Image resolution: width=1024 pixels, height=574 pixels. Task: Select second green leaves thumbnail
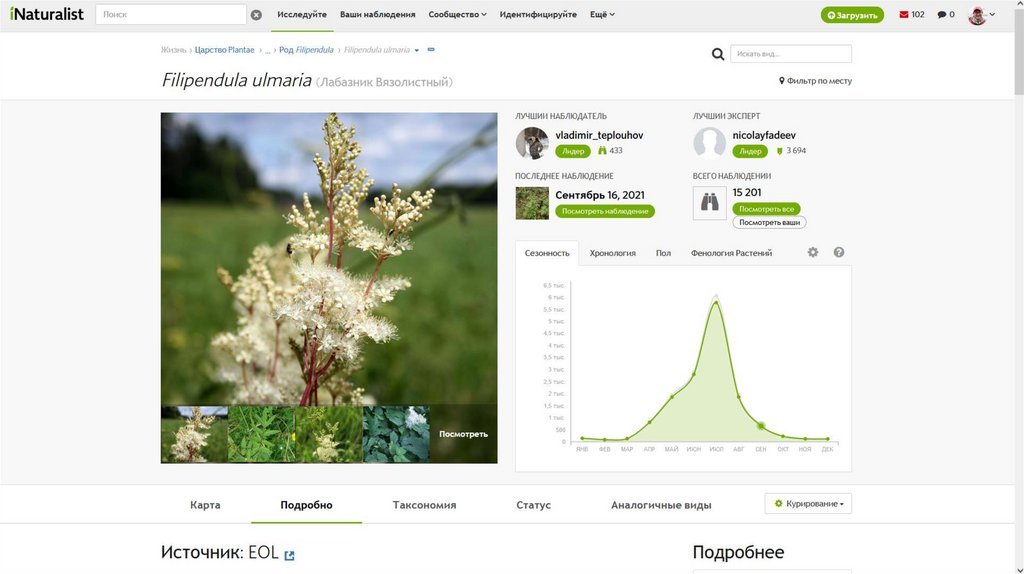(x=261, y=434)
